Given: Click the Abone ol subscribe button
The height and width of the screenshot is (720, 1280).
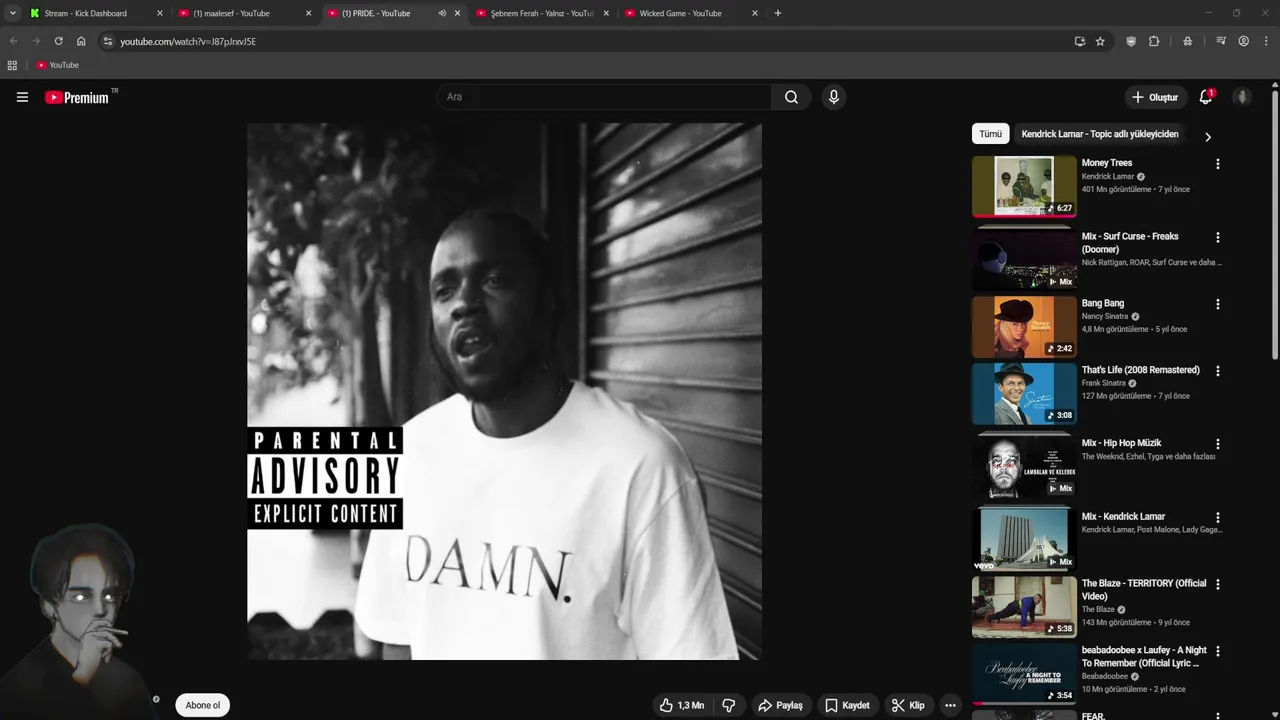Looking at the screenshot, I should (x=202, y=705).
